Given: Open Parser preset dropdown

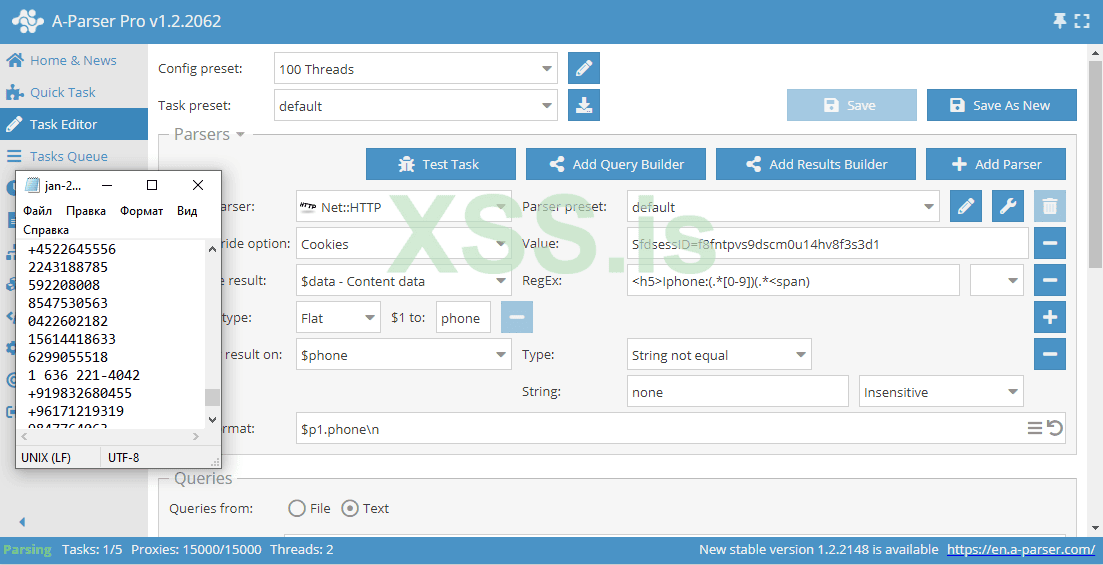Looking at the screenshot, I should [x=783, y=207].
